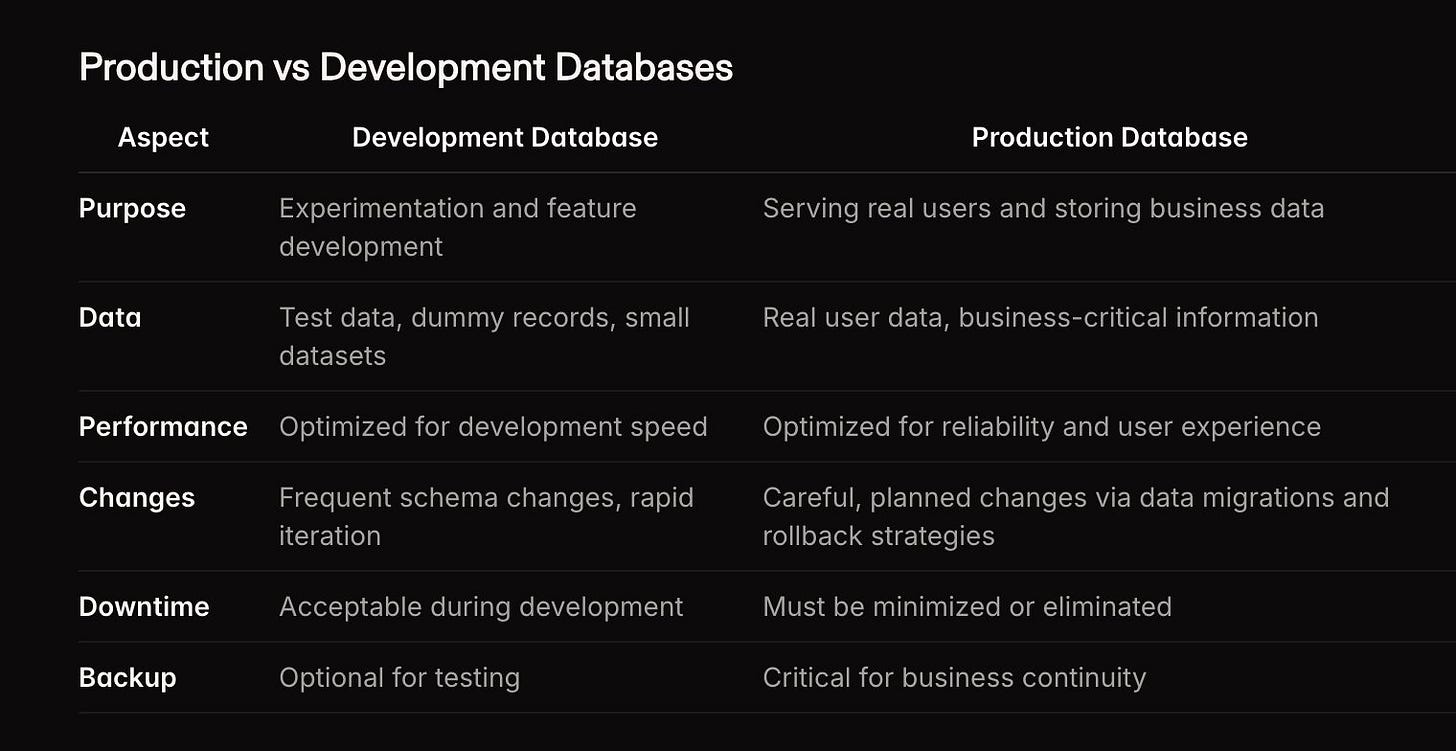Select the text Optimized for reliability and user experience
This screenshot has height=751, width=1456.
[x=1042, y=427]
